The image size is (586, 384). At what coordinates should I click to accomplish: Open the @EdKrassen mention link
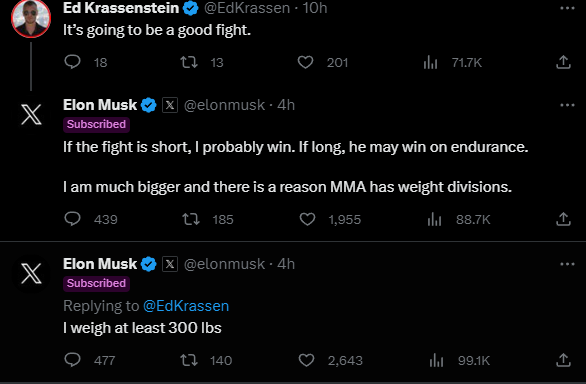point(186,306)
